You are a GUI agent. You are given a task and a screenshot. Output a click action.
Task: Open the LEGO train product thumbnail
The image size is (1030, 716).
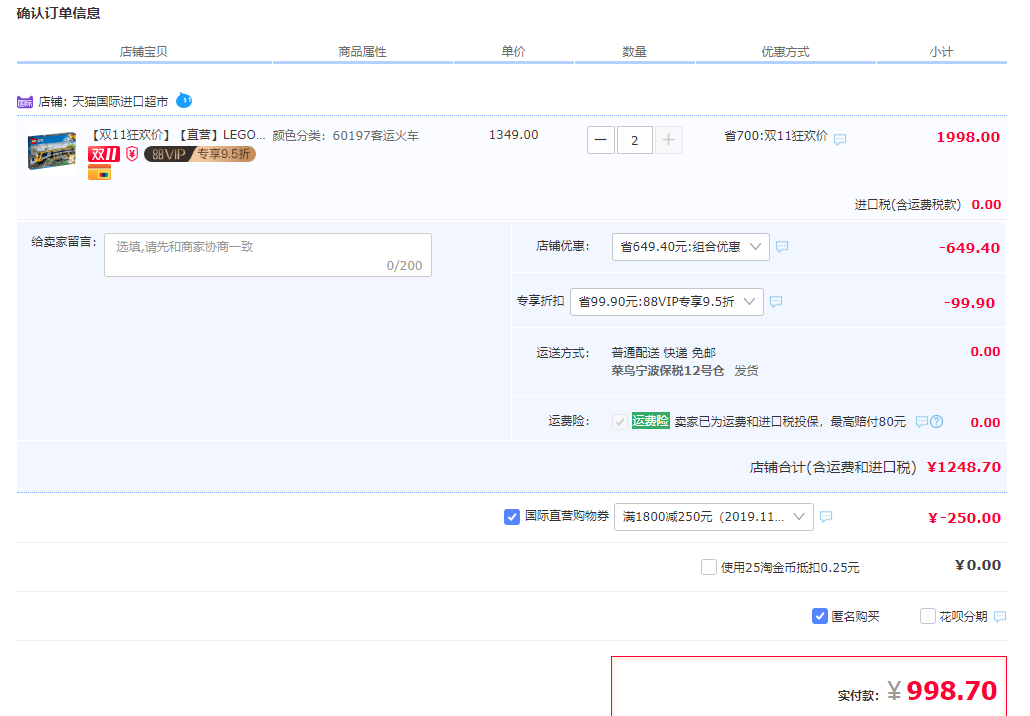(52, 150)
